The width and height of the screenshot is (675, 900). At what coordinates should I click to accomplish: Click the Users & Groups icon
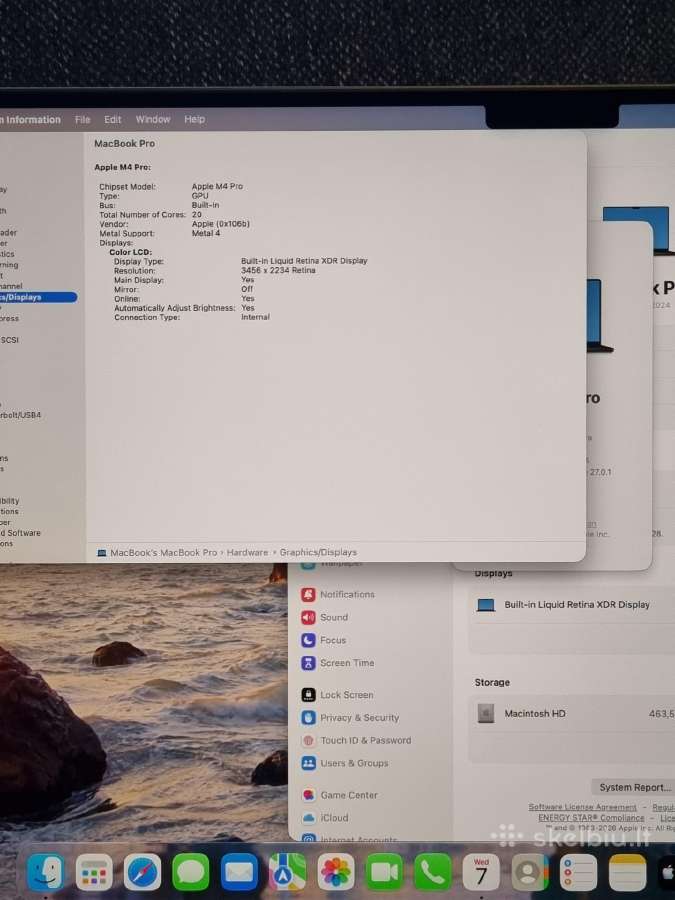point(308,763)
